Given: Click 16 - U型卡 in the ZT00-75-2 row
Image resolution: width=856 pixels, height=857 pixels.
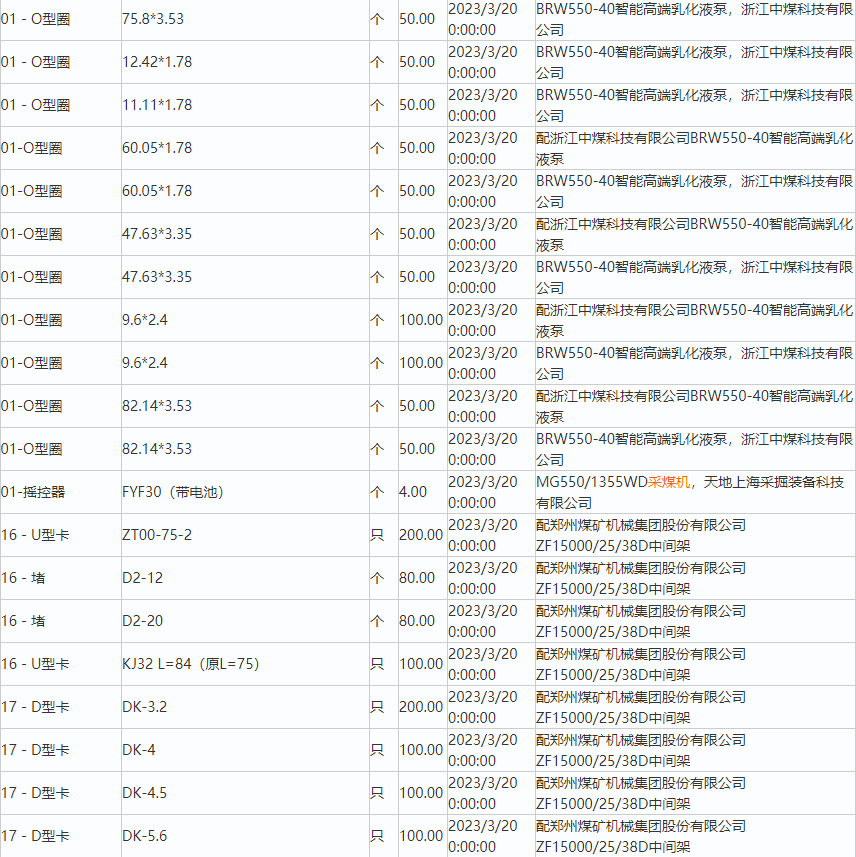Looking at the screenshot, I should 60,535.
